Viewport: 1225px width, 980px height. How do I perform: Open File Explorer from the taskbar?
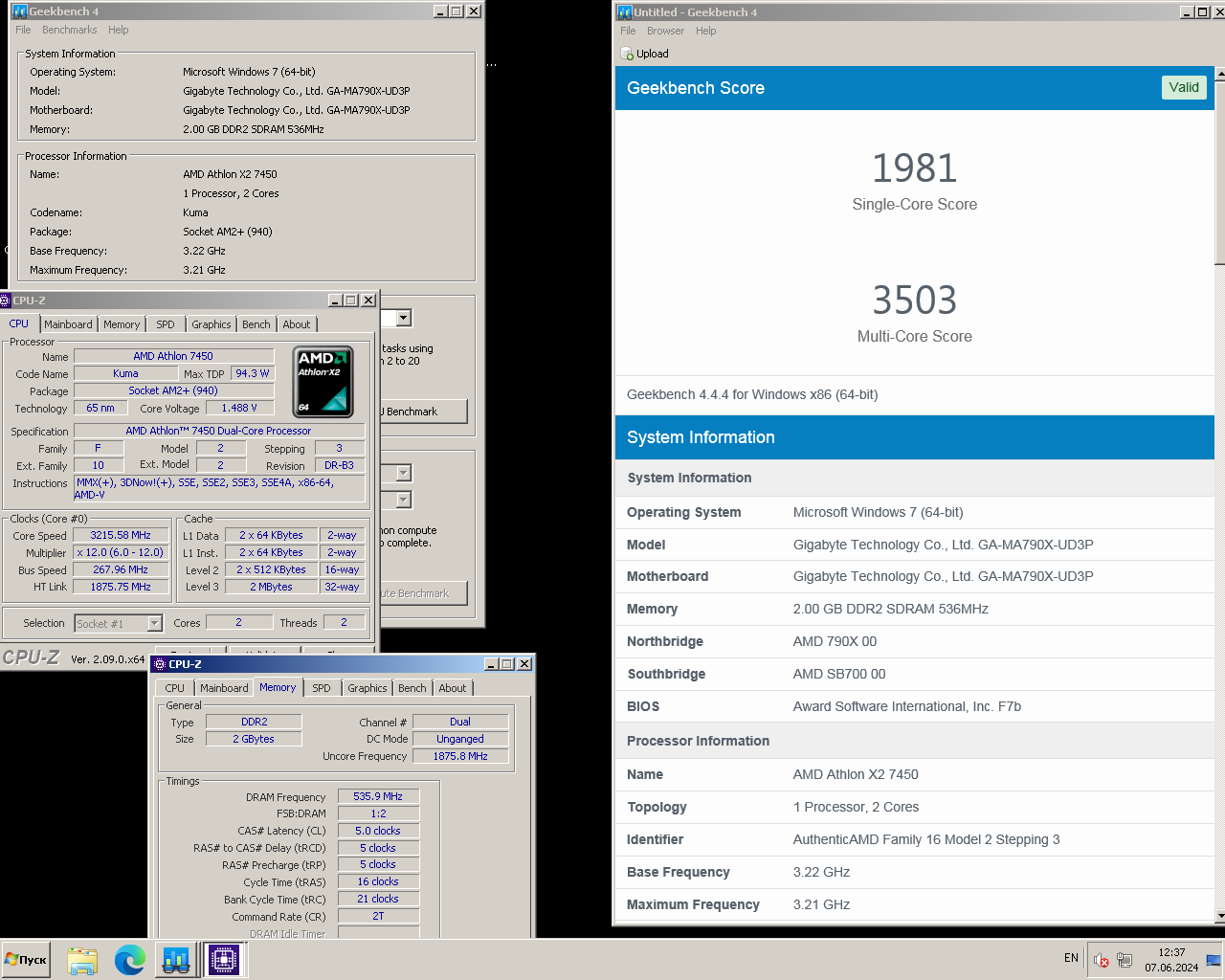coord(82,960)
